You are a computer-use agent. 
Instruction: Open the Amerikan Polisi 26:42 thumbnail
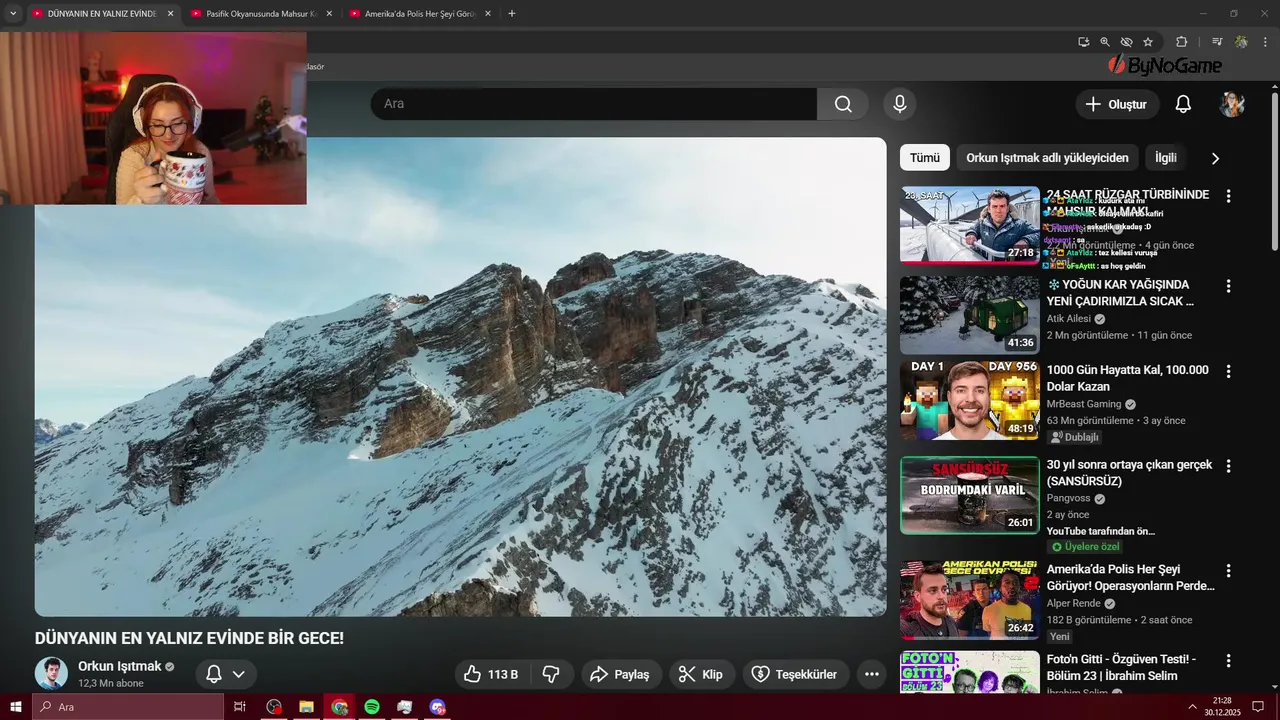[x=970, y=600]
